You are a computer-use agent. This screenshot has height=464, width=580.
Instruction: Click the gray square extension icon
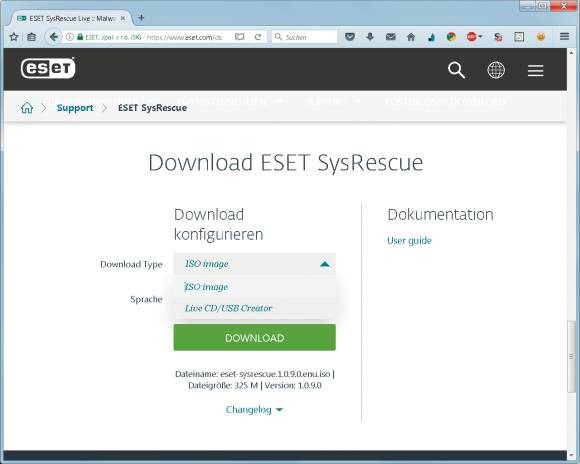519,37
